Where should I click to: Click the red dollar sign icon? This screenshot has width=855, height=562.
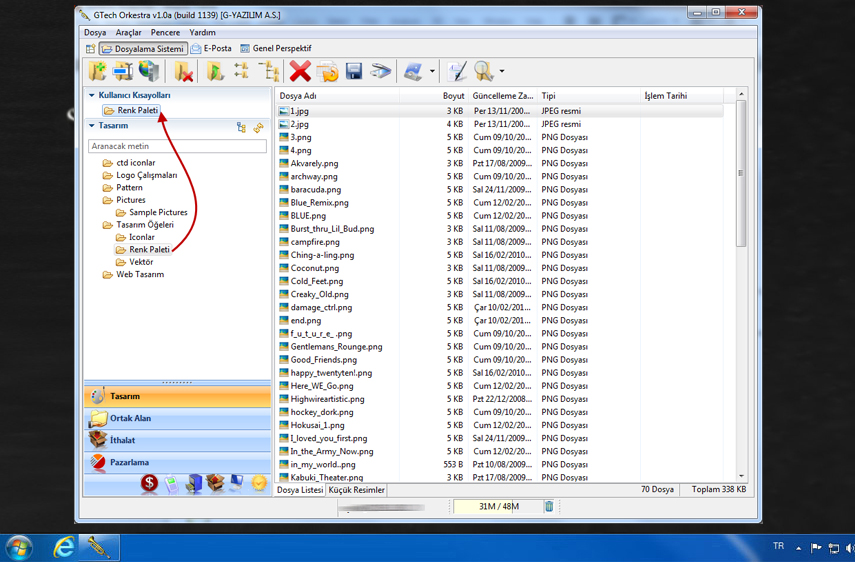coord(149,484)
